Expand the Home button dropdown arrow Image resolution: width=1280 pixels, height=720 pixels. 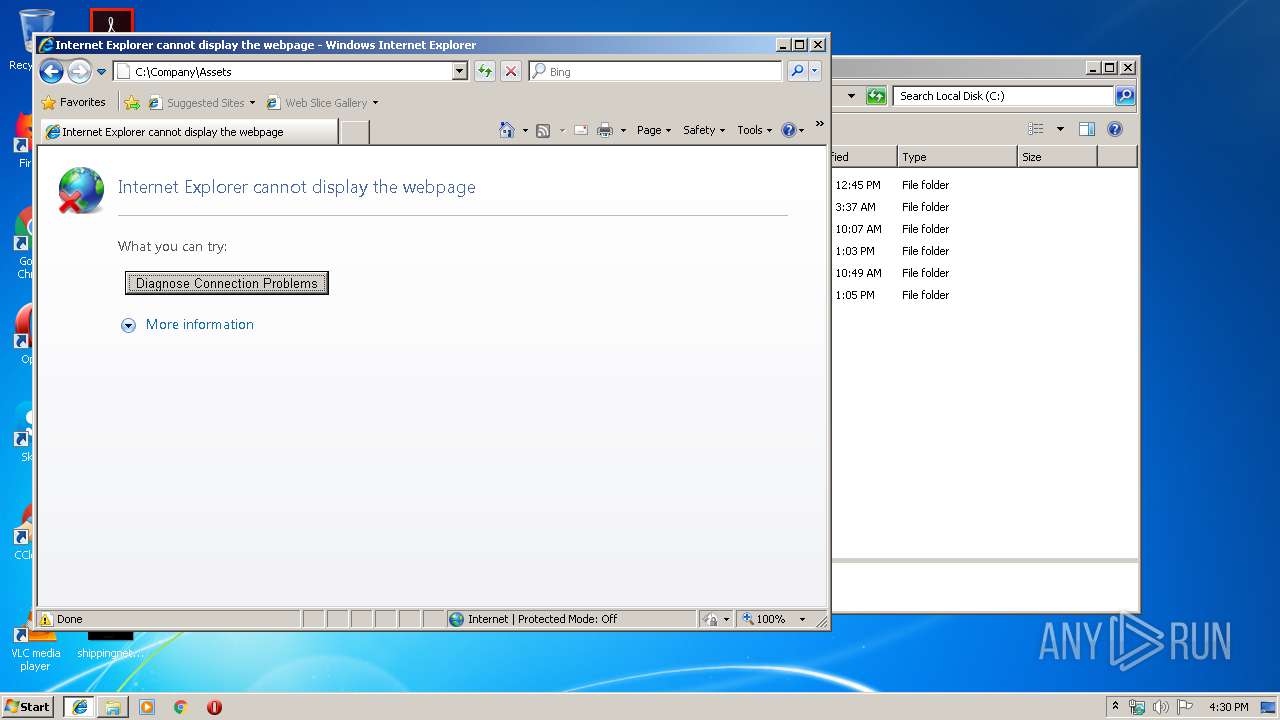tap(525, 131)
